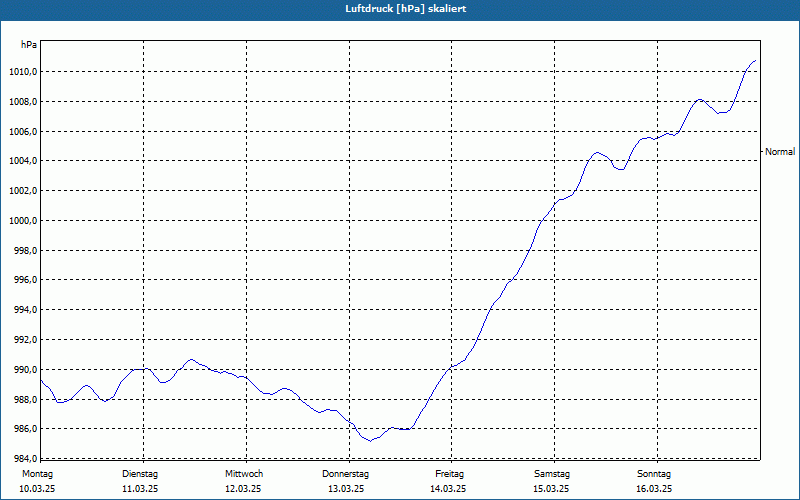This screenshot has width=800, height=500.
Task: Click the chart title 'Luftdruck [hPa] skaliert'
Action: click(406, 9)
